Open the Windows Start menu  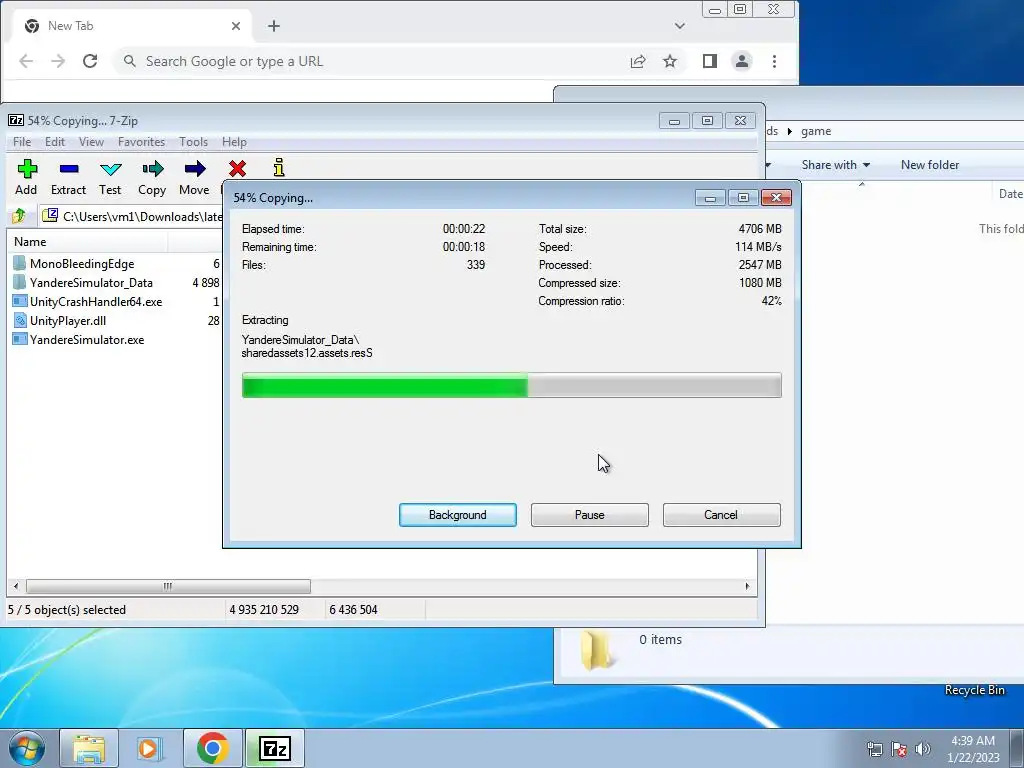(27, 748)
